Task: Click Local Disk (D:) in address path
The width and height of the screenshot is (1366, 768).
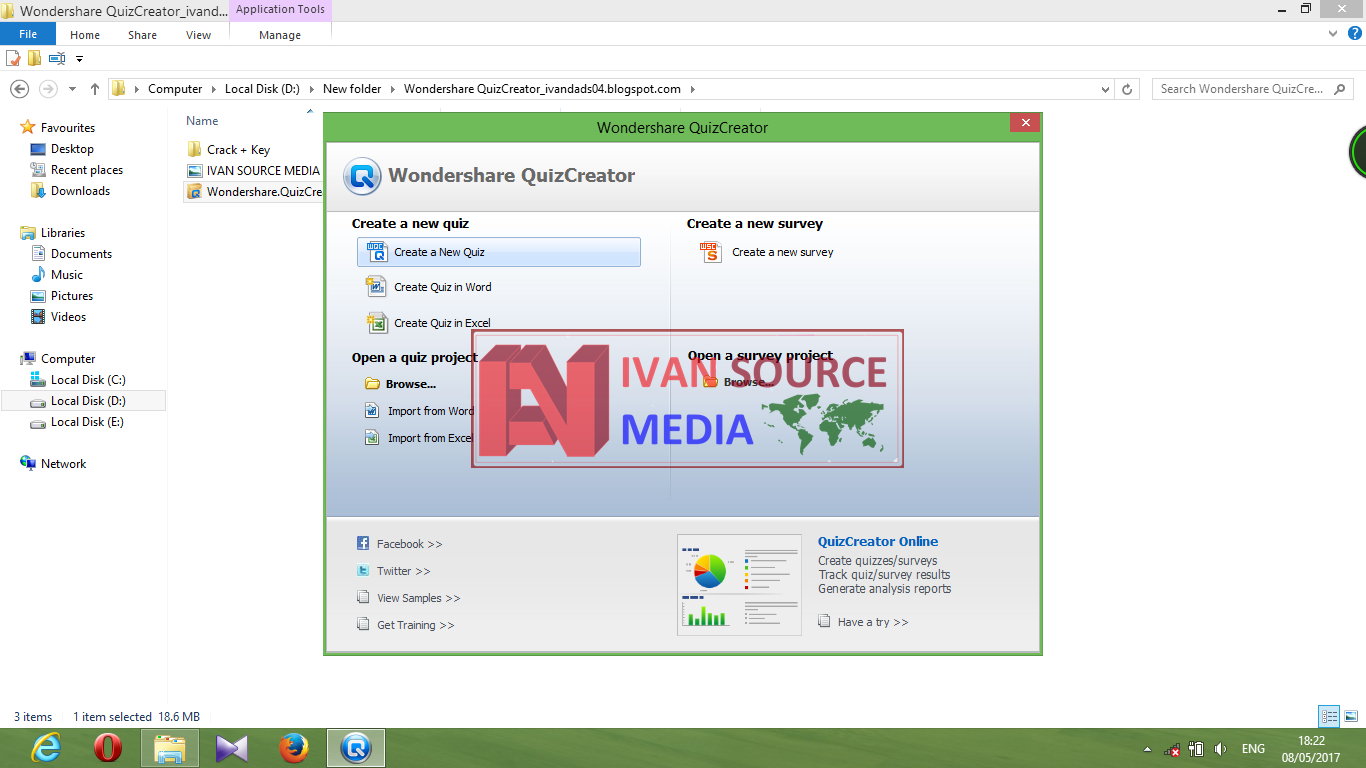Action: tap(262, 89)
